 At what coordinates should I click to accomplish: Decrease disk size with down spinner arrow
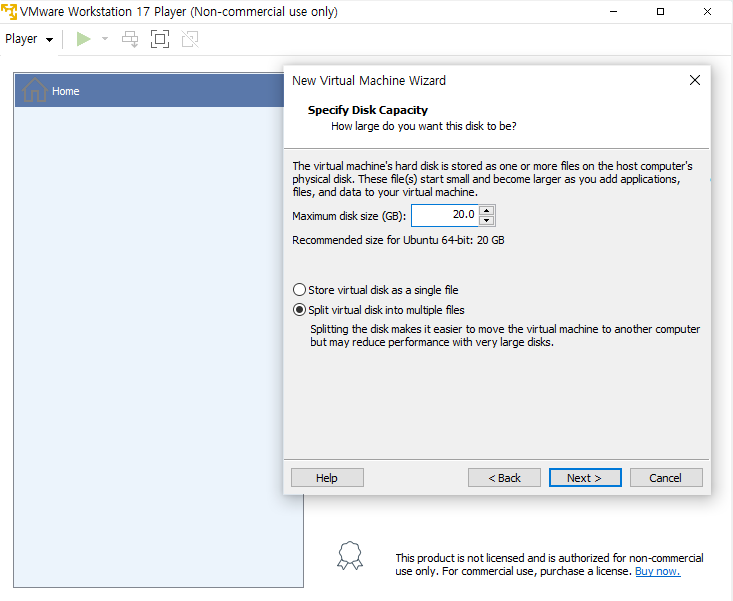487,221
